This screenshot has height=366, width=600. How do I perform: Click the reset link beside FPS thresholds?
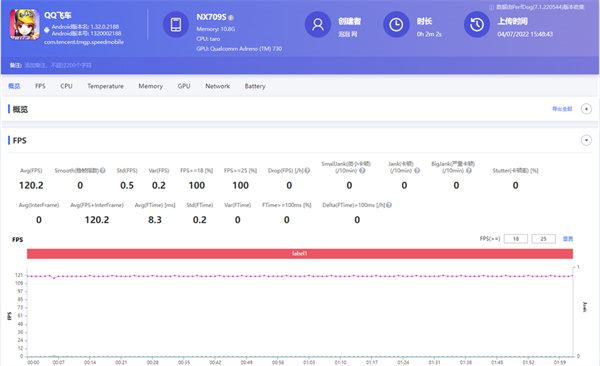tap(568, 239)
